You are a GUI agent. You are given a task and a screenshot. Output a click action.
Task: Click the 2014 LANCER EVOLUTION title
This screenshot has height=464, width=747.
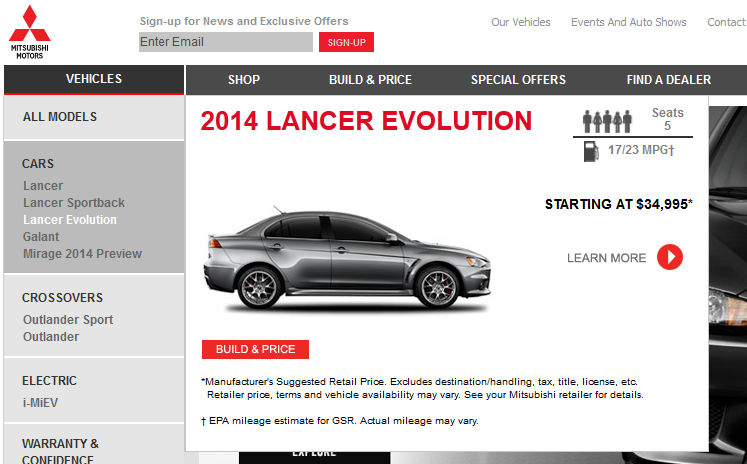click(x=366, y=121)
